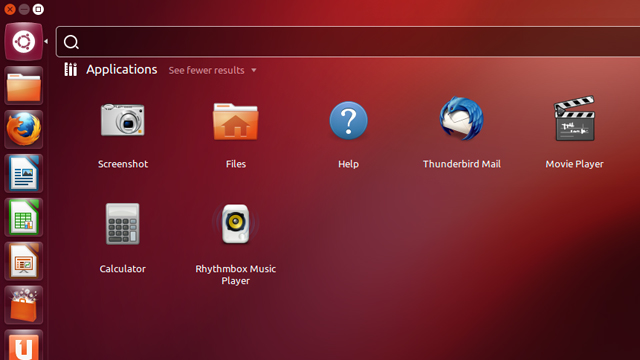The width and height of the screenshot is (640, 360).
Task: Collapse results with the dropdown arrow
Action: click(x=254, y=71)
